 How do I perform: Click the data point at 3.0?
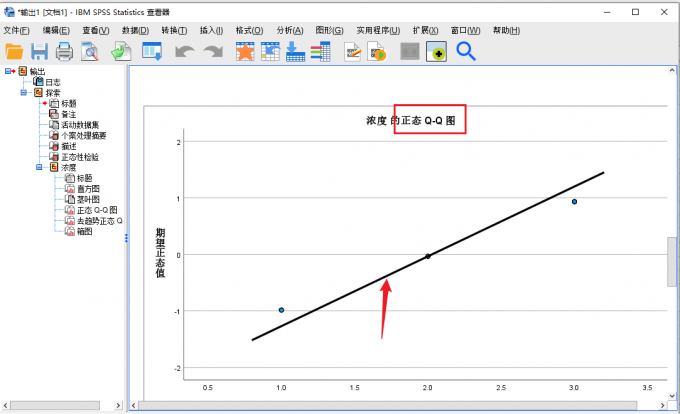point(574,202)
